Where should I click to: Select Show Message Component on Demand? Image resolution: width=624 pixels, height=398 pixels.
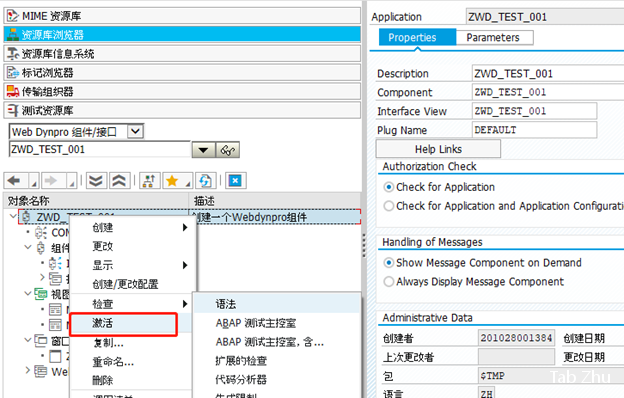[x=389, y=263]
